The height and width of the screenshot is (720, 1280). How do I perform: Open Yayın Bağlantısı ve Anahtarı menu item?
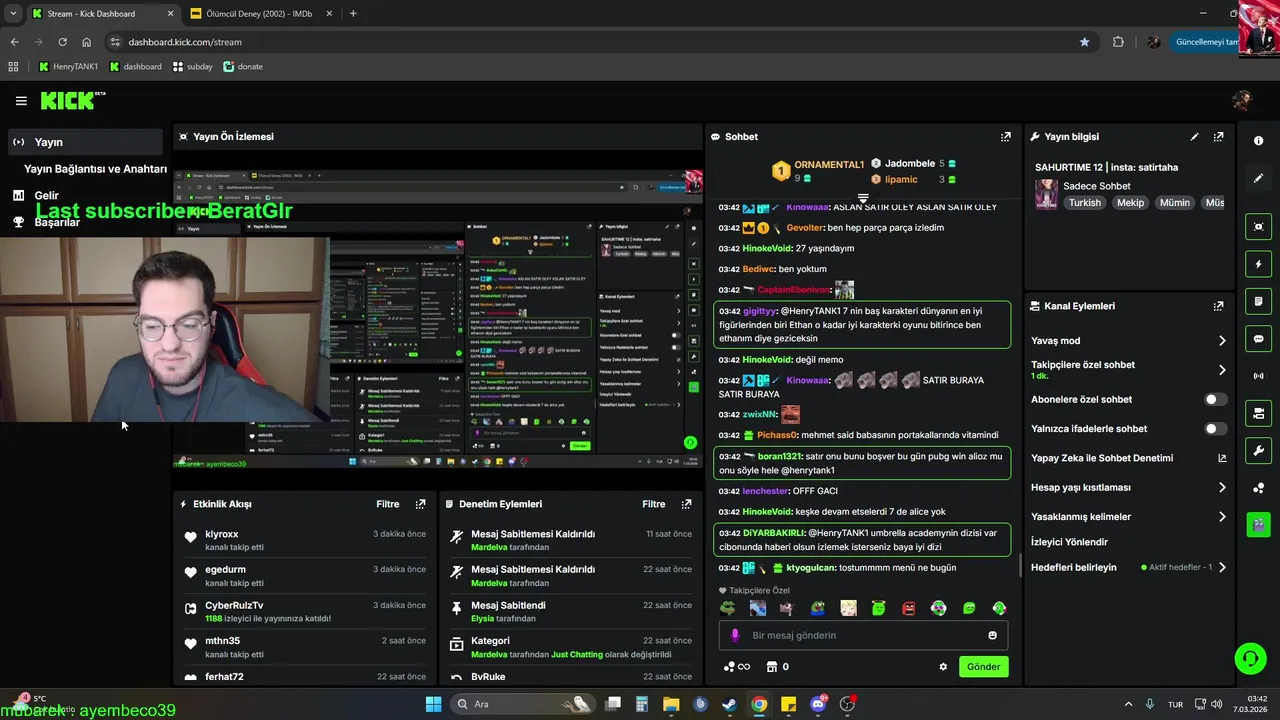[95, 169]
